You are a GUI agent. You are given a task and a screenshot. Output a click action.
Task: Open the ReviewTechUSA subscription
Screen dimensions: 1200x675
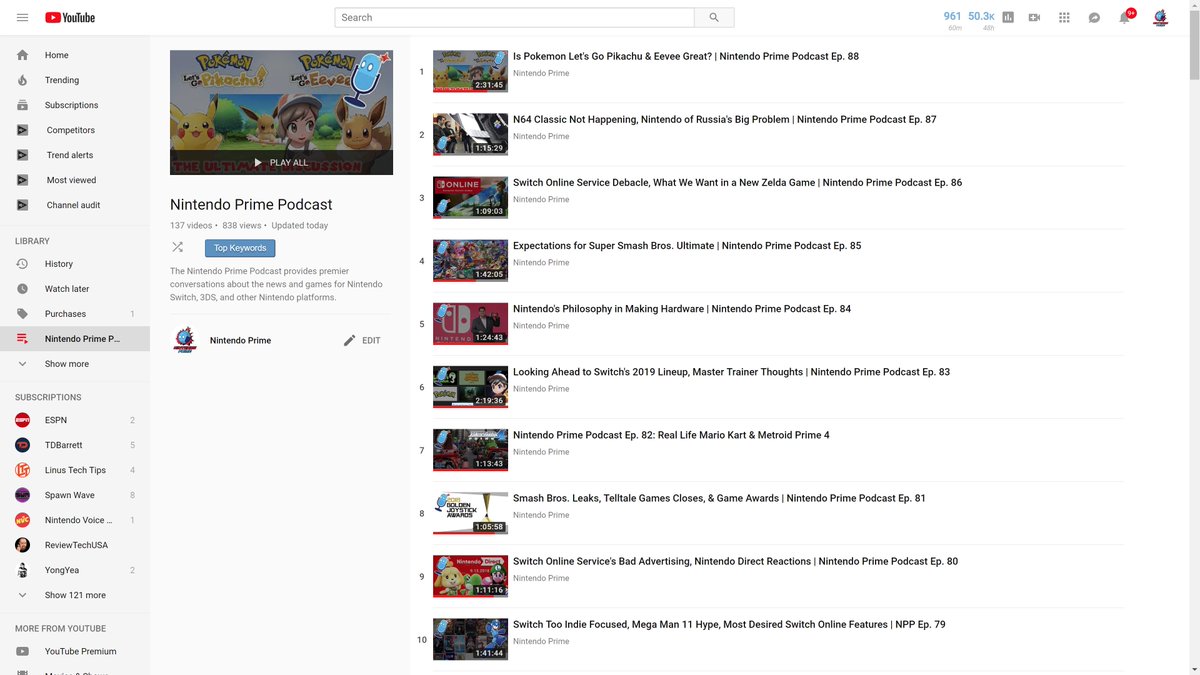click(x=75, y=545)
